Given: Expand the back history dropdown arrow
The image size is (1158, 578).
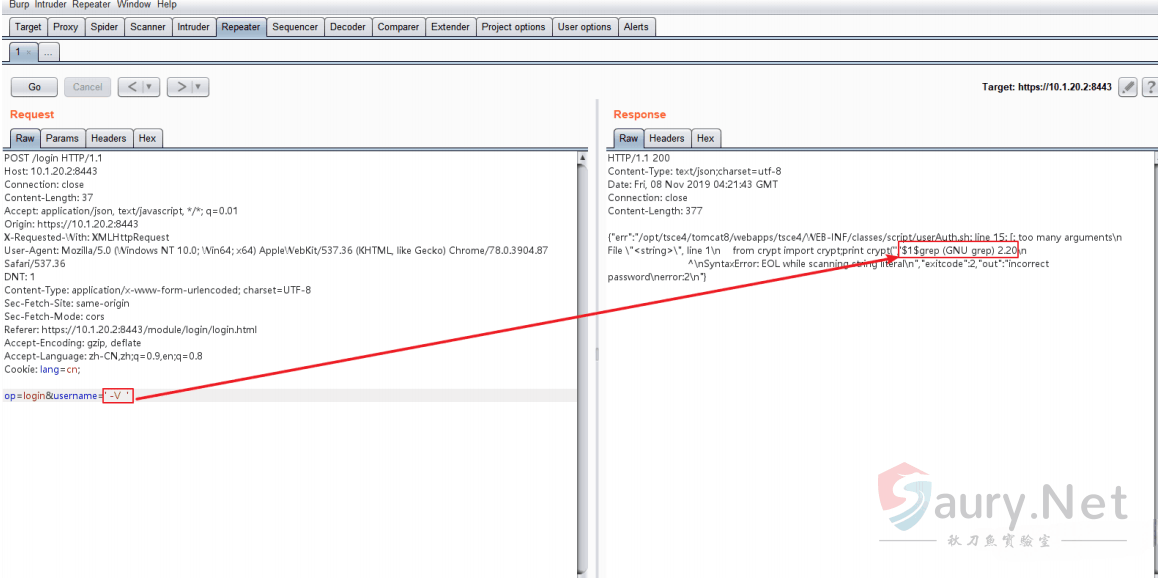Looking at the screenshot, I should coord(149,87).
